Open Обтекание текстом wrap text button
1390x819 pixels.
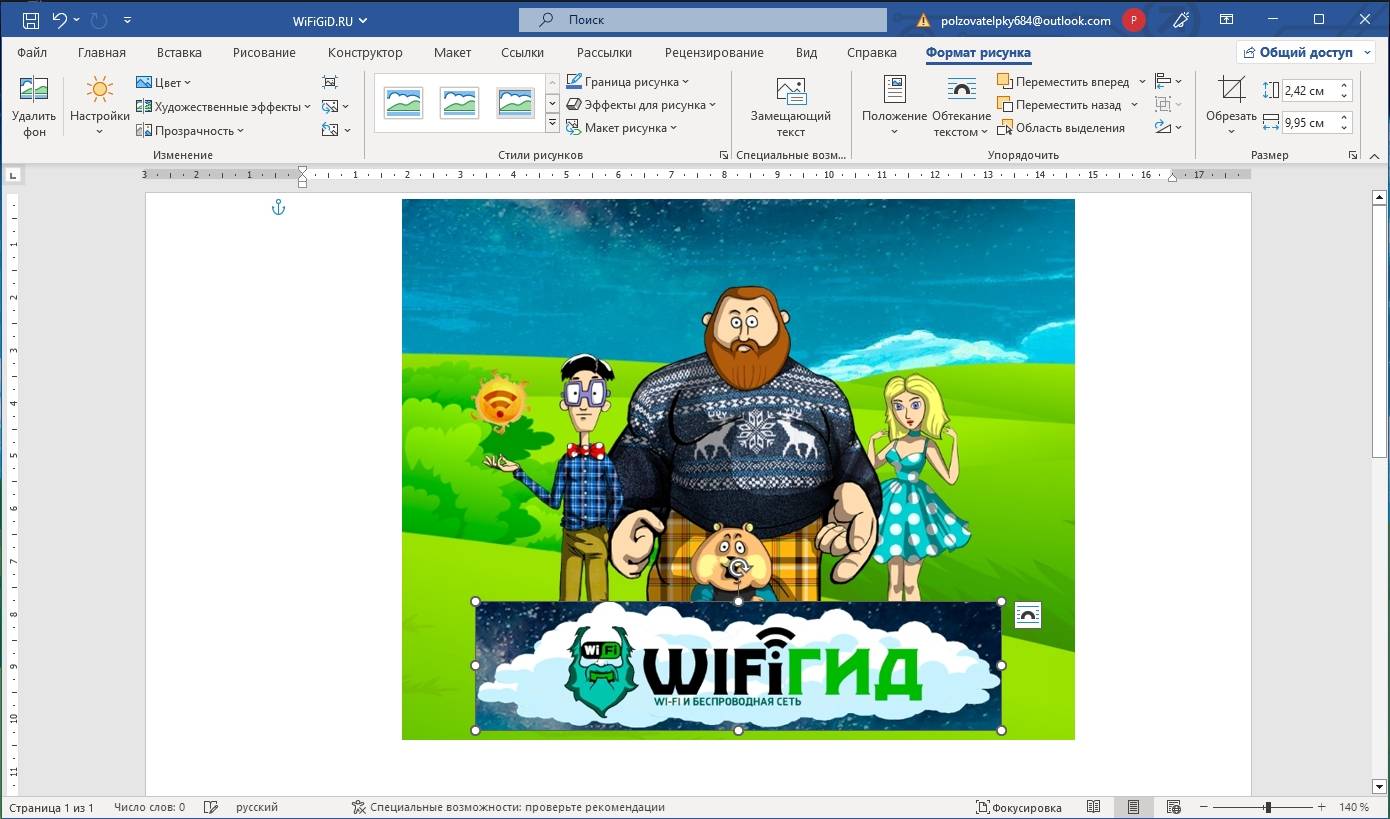click(x=961, y=107)
